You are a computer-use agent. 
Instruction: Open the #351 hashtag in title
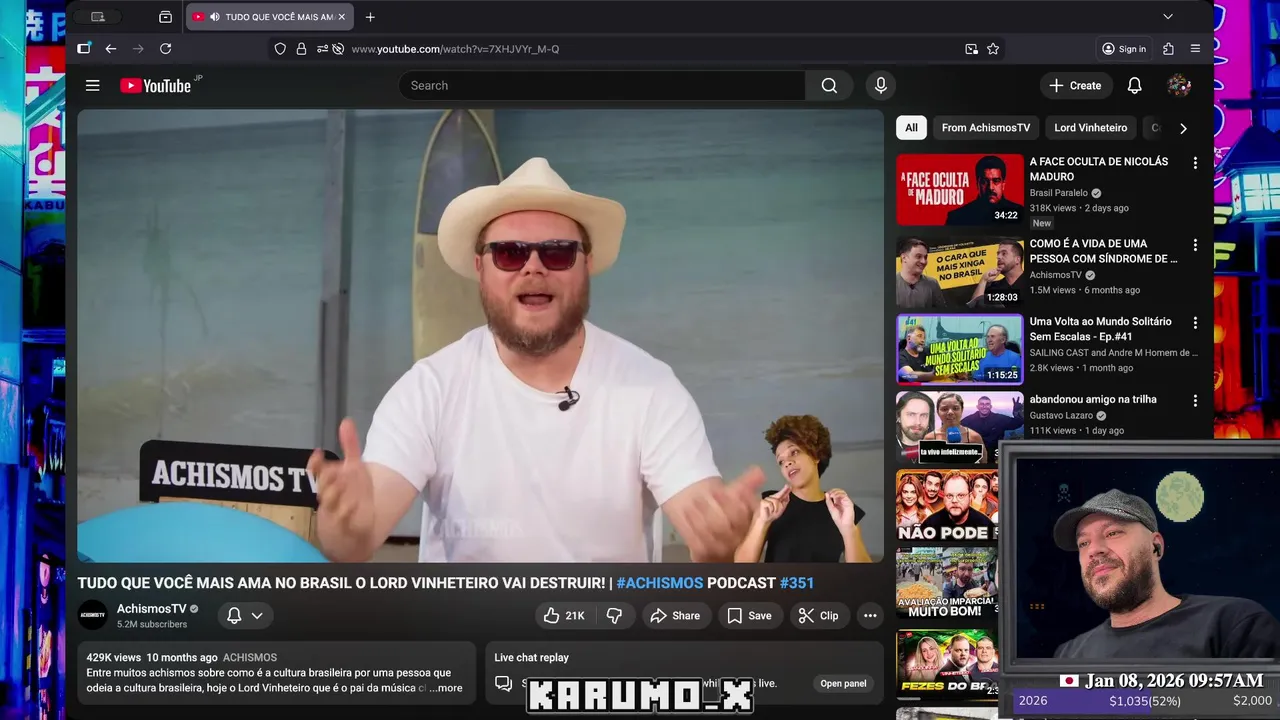(x=797, y=583)
